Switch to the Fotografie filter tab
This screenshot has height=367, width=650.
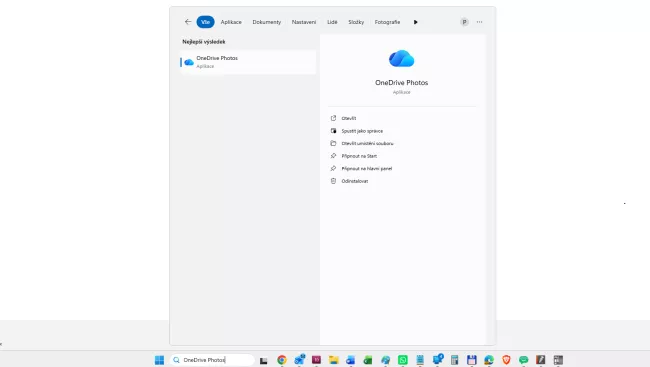(387, 22)
